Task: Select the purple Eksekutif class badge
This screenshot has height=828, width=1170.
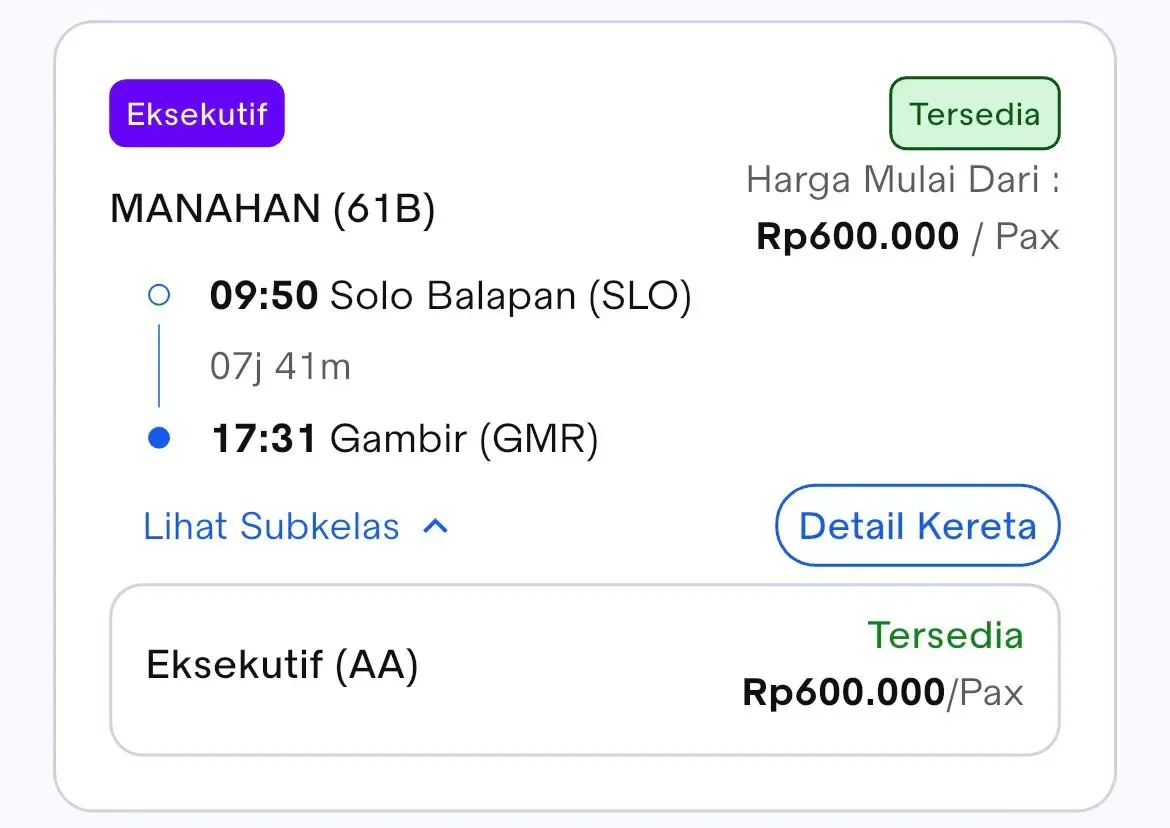Action: coord(196,113)
